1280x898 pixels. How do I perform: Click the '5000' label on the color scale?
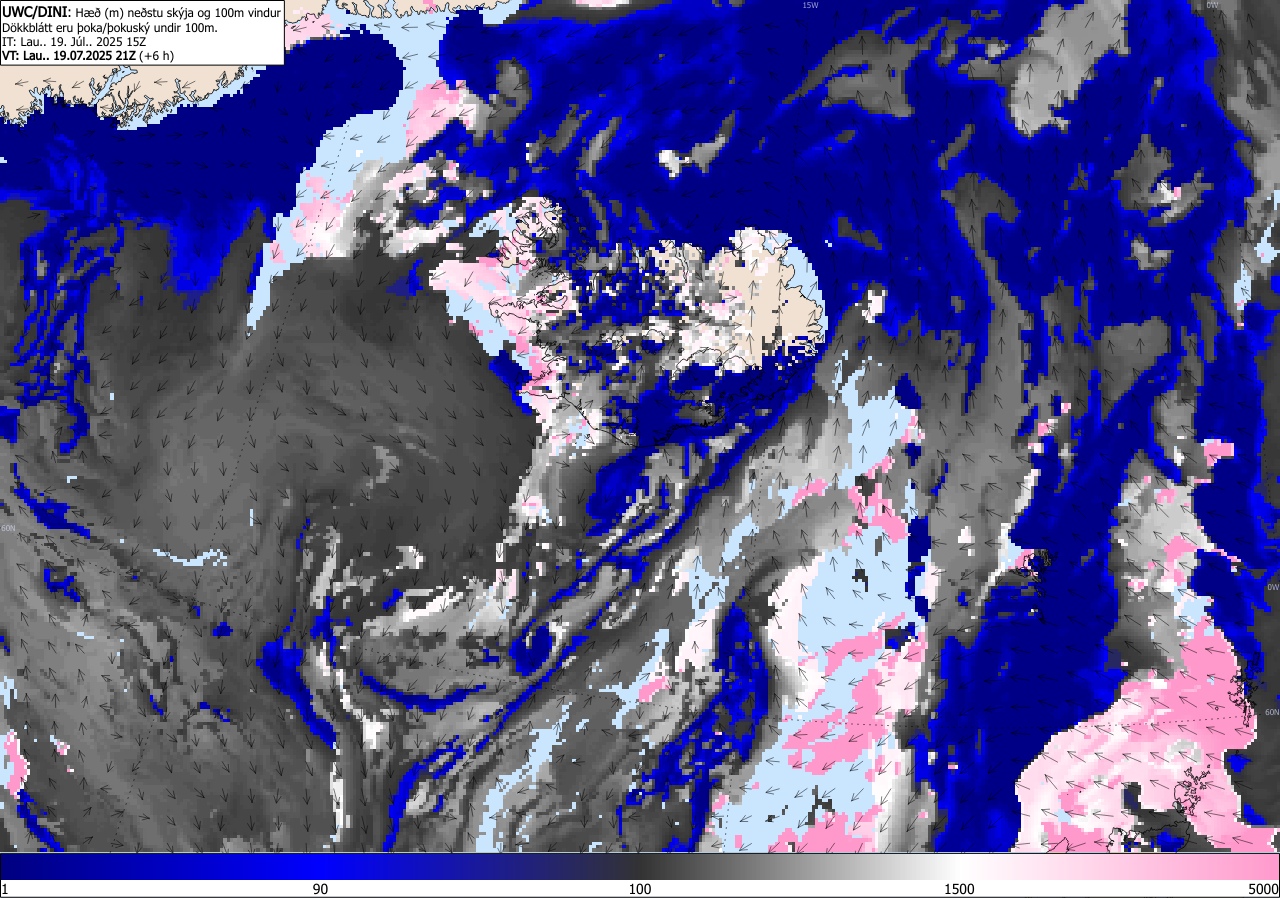click(x=1263, y=889)
